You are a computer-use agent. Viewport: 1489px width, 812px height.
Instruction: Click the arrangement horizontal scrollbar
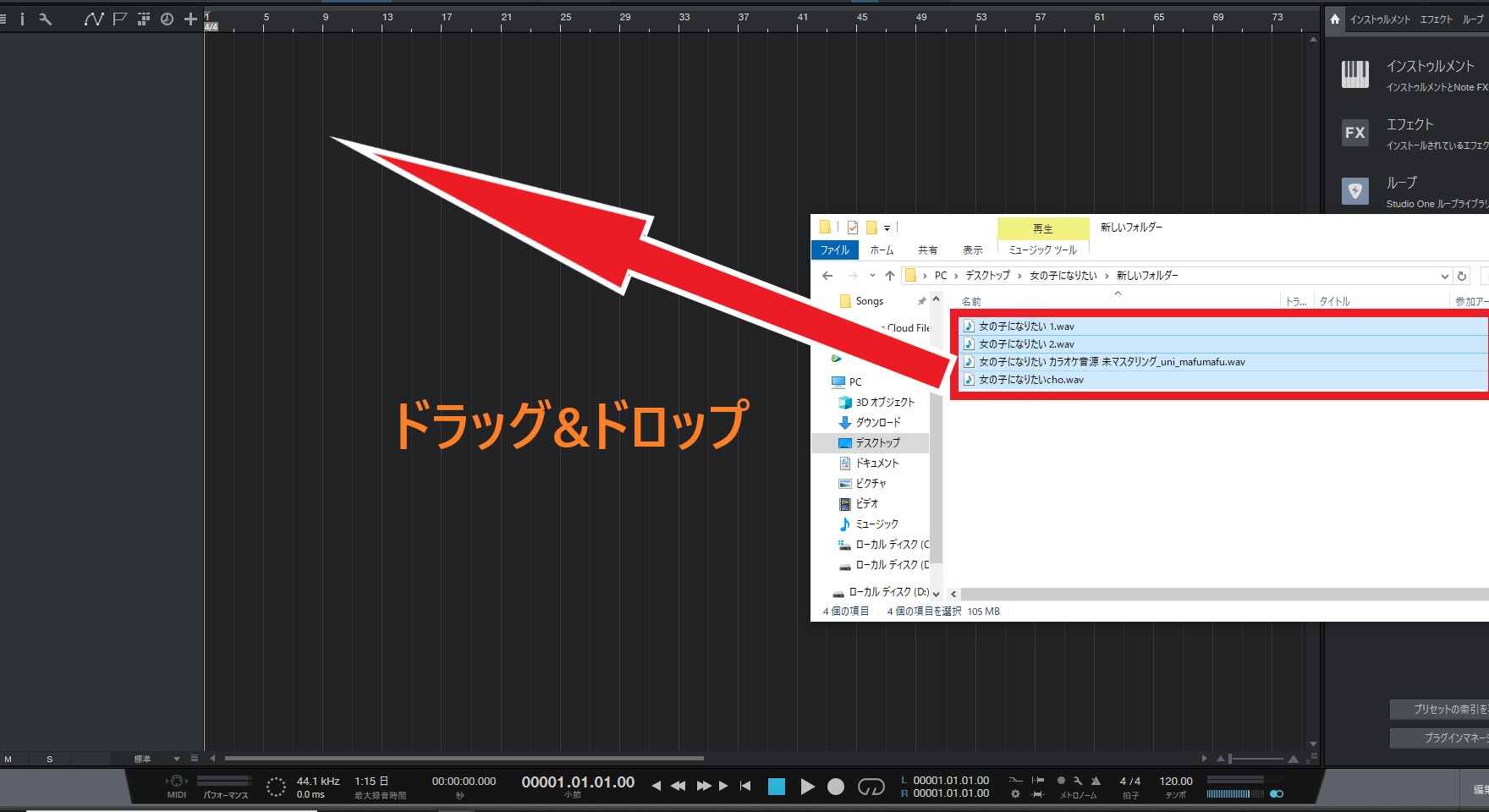tap(464, 759)
